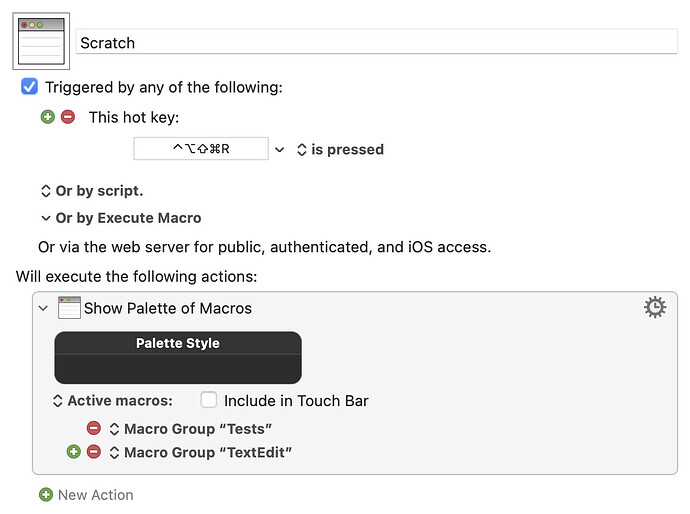Uncheck "Triggered by any of the following"
The height and width of the screenshot is (514, 690).
tap(30, 87)
